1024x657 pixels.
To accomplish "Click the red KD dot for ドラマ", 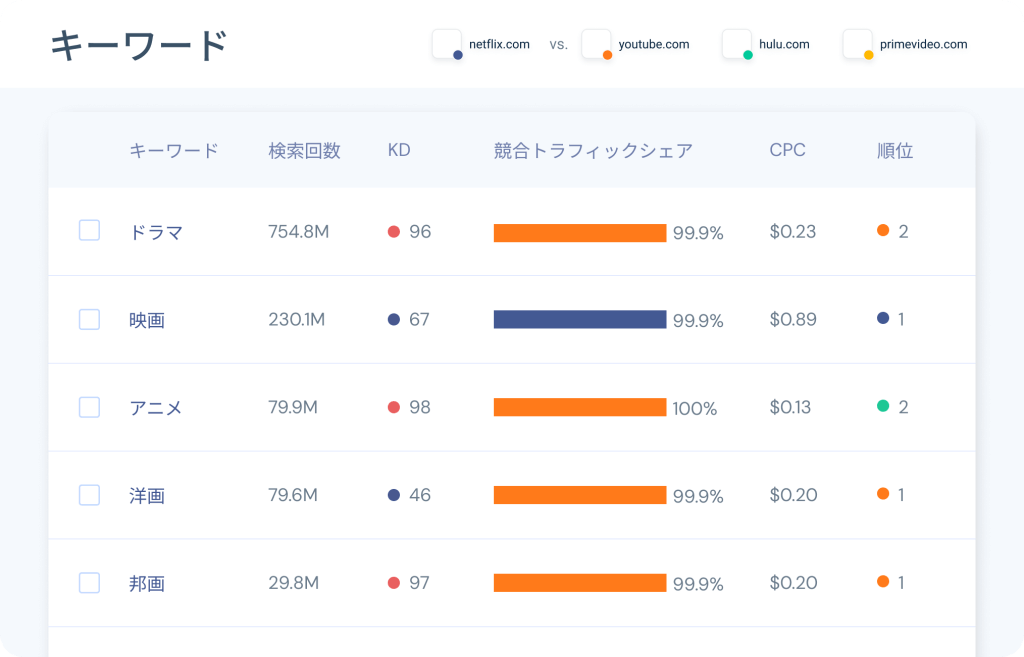I will [394, 232].
